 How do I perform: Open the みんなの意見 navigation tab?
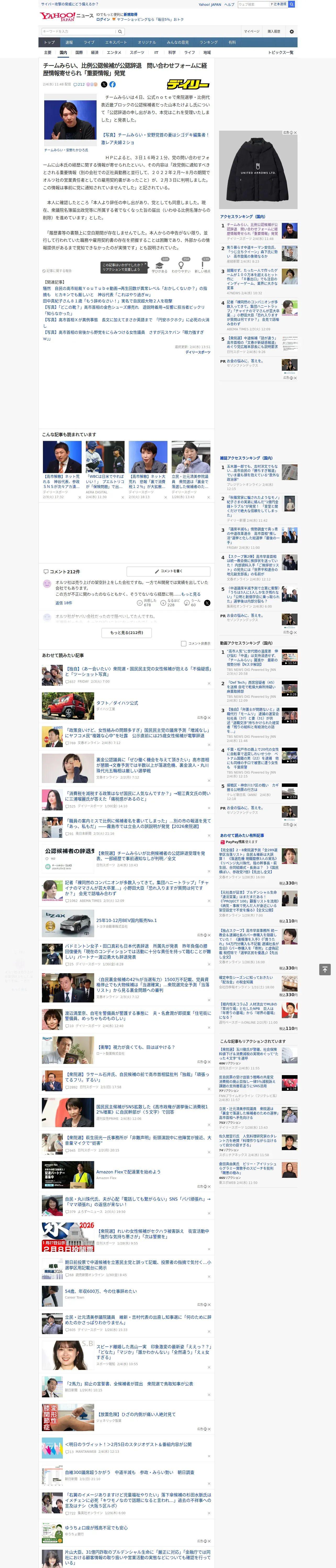178,43
